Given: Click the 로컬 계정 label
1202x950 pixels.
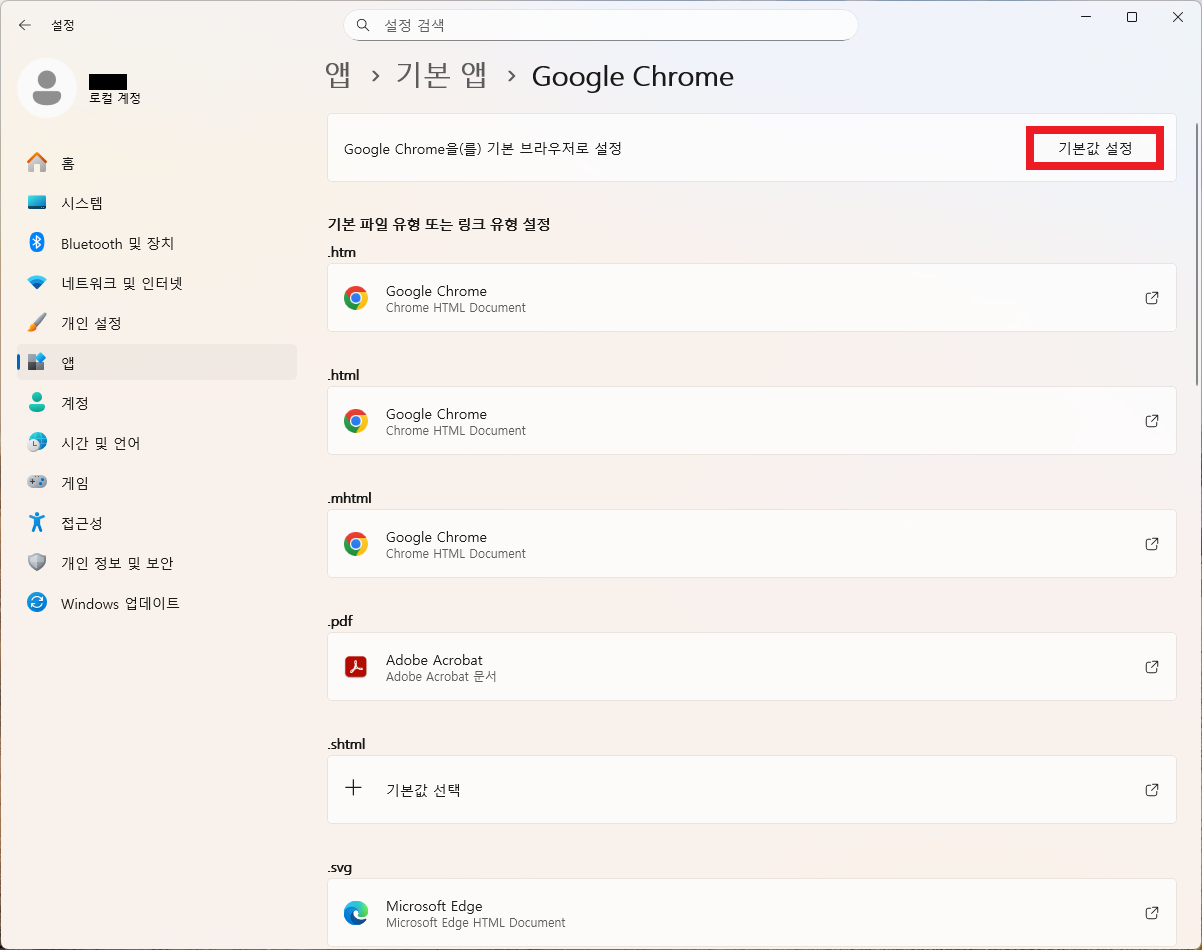Looking at the screenshot, I should (115, 98).
